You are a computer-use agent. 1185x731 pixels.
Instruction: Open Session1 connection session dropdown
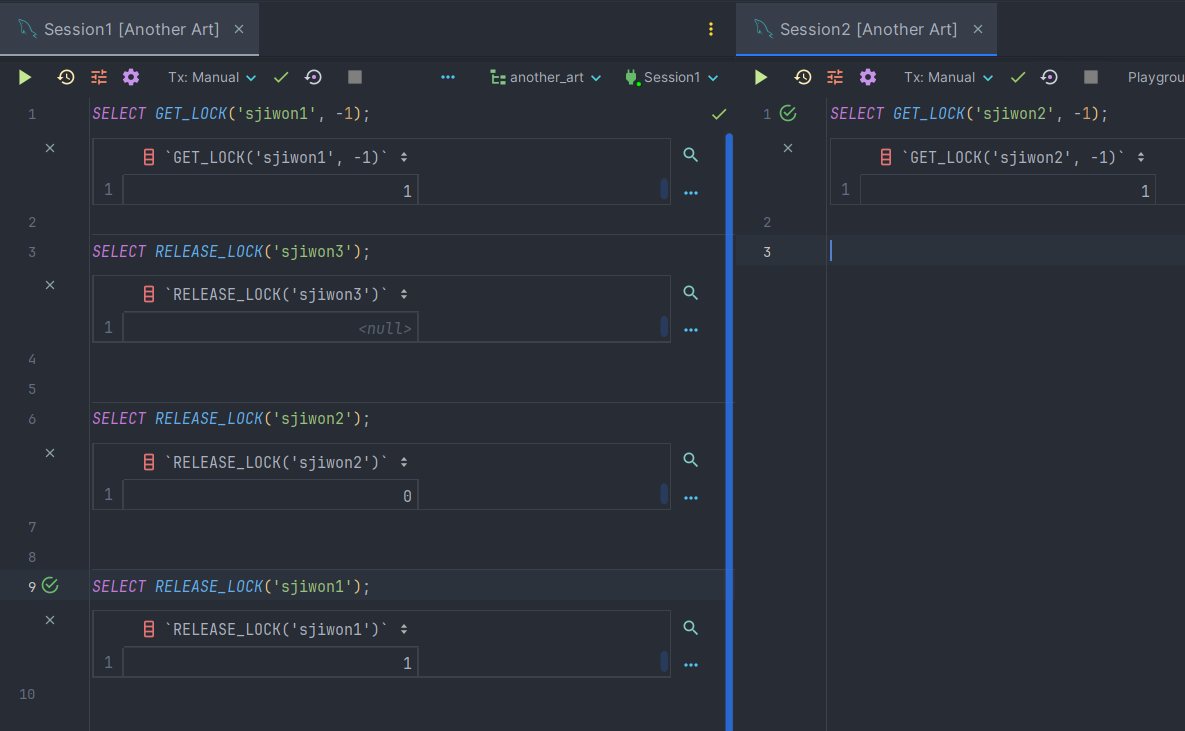(671, 77)
